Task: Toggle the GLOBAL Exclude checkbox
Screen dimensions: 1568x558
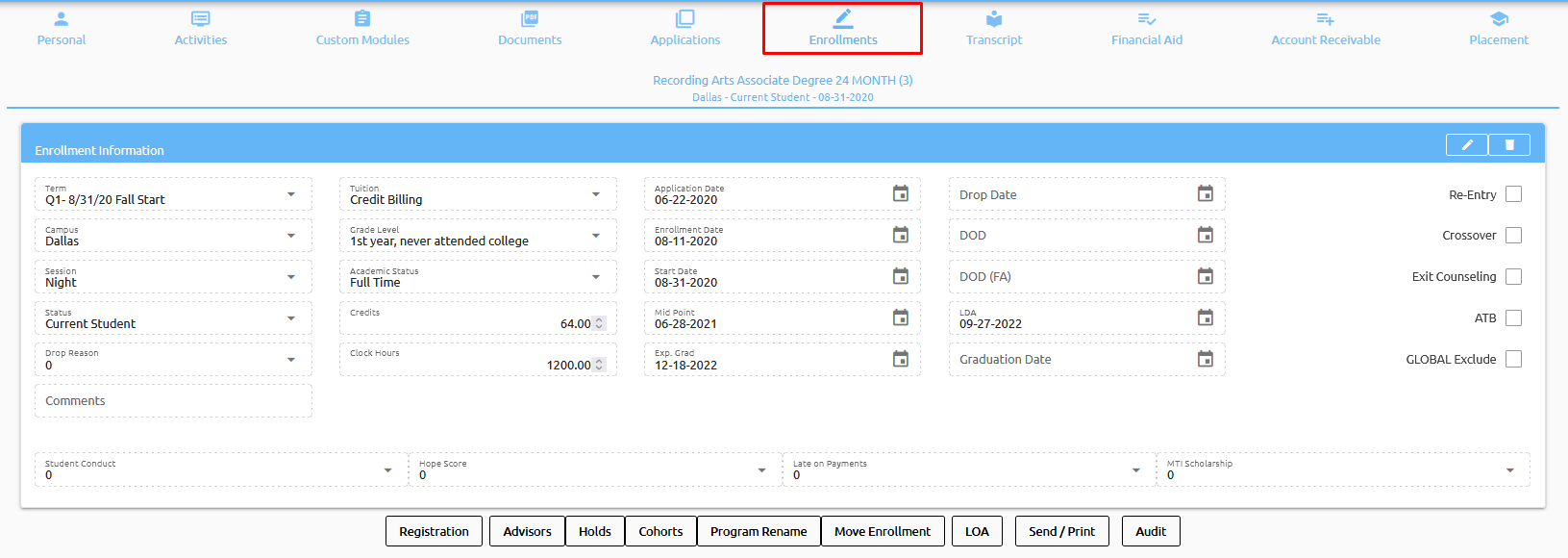Action: pyautogui.click(x=1513, y=360)
